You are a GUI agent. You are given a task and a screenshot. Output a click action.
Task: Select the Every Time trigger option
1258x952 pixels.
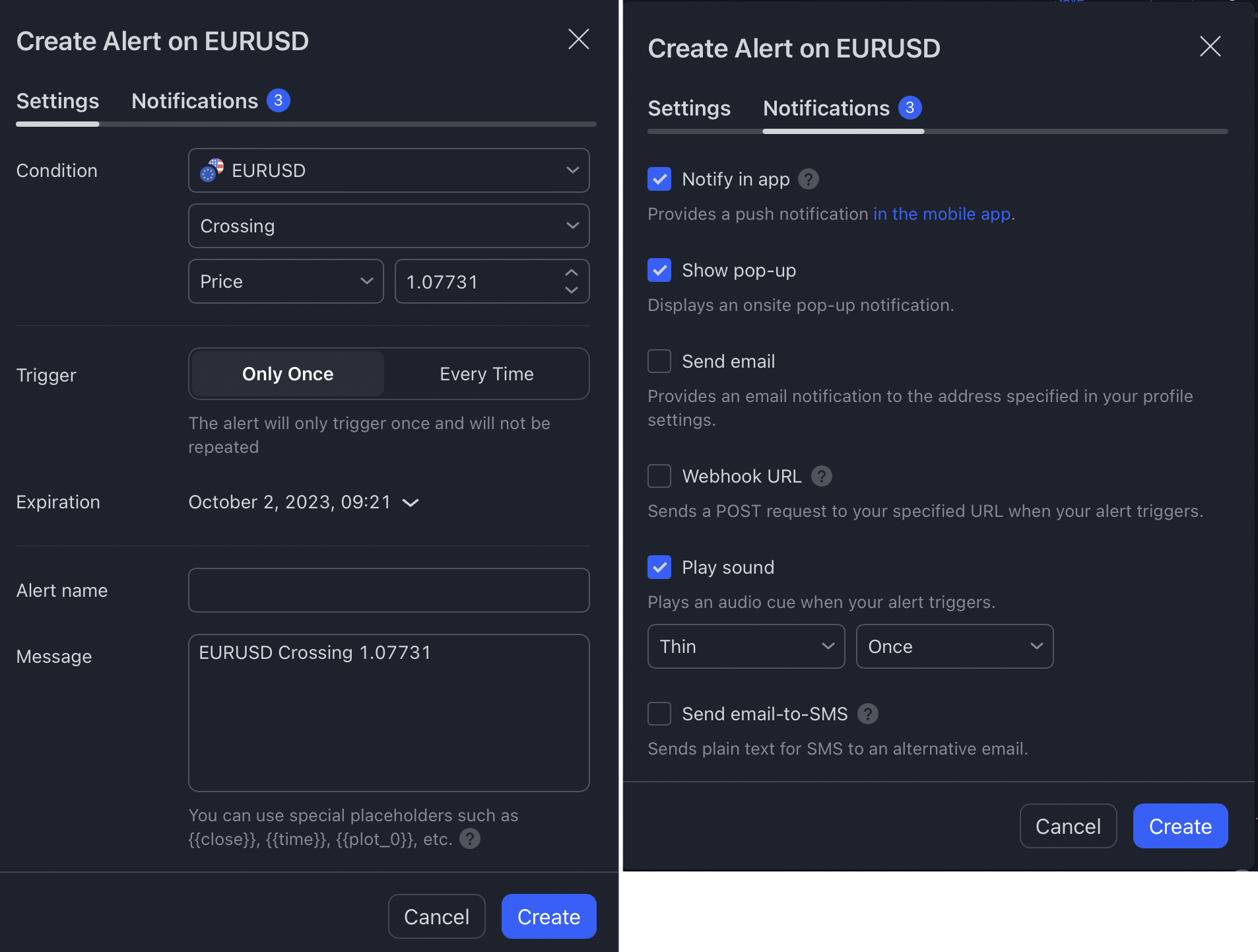coord(486,374)
